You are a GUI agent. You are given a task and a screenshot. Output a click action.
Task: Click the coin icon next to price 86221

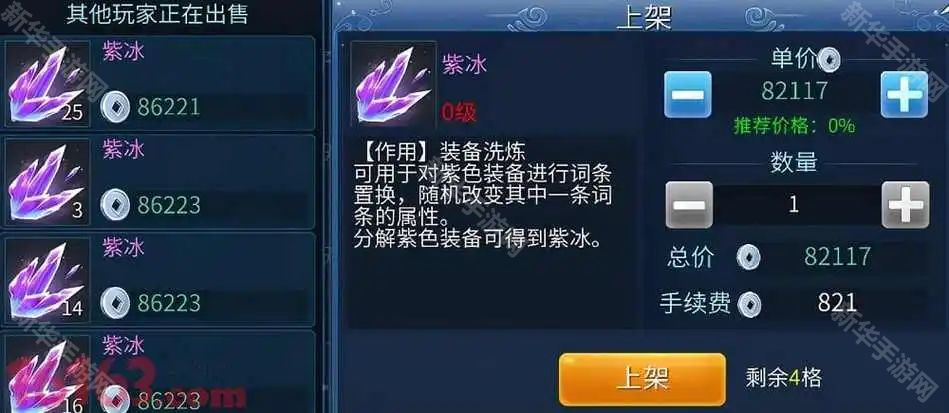point(115,107)
